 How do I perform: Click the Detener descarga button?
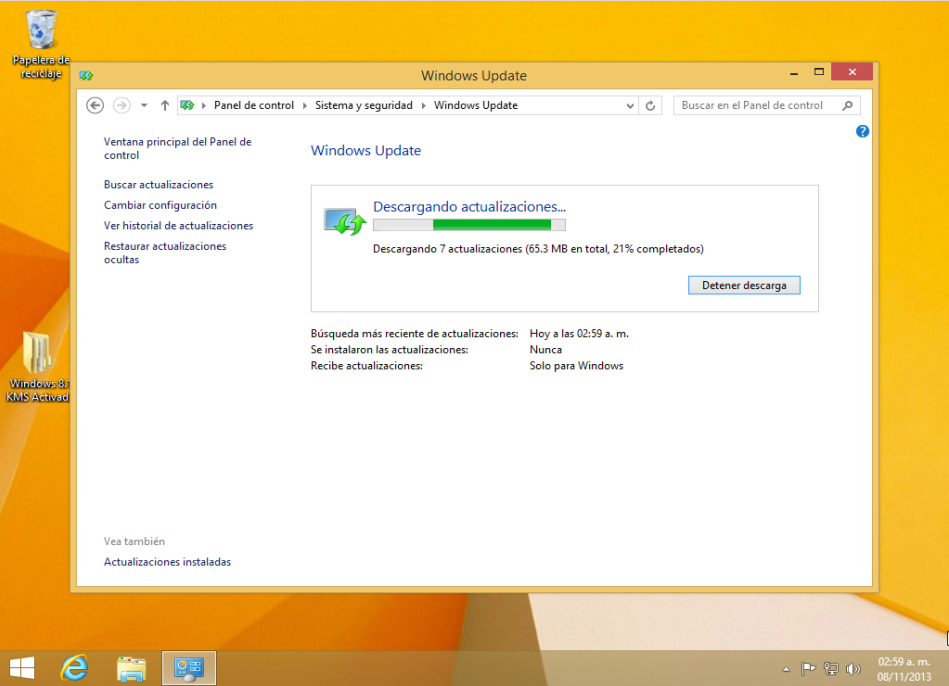click(x=744, y=285)
